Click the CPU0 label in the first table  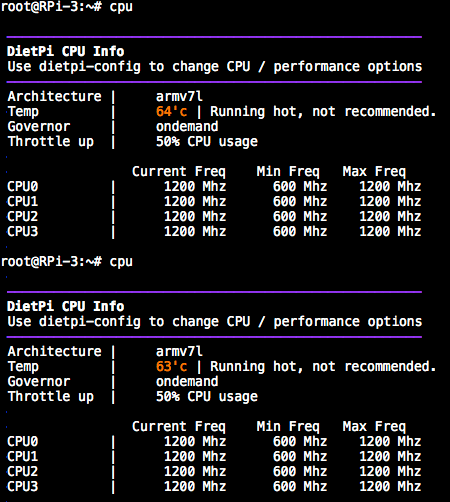23,186
